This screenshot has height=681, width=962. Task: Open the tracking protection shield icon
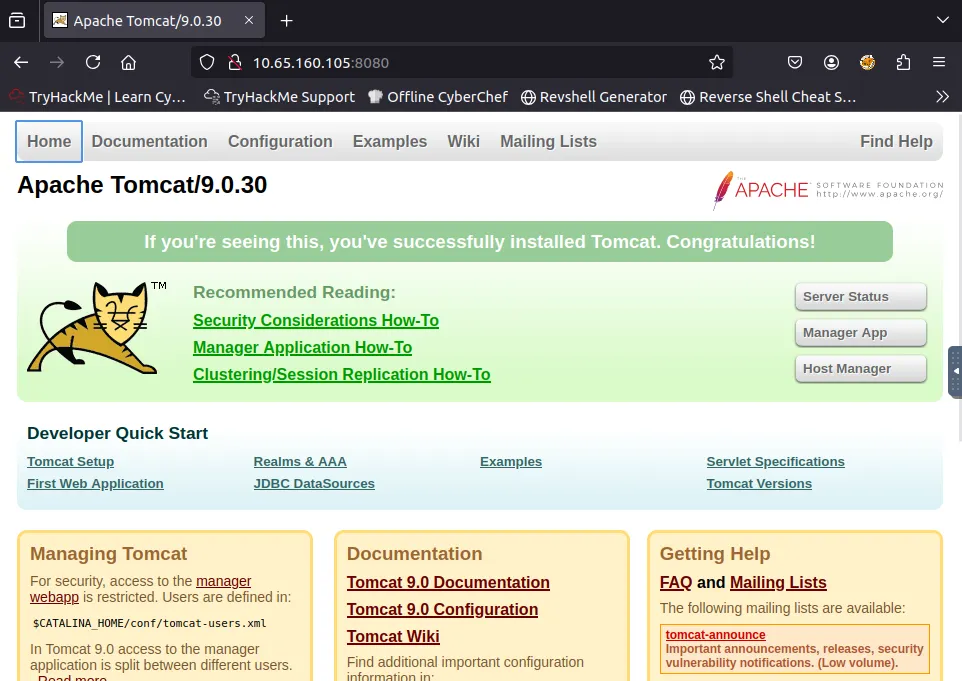pyautogui.click(x=207, y=62)
